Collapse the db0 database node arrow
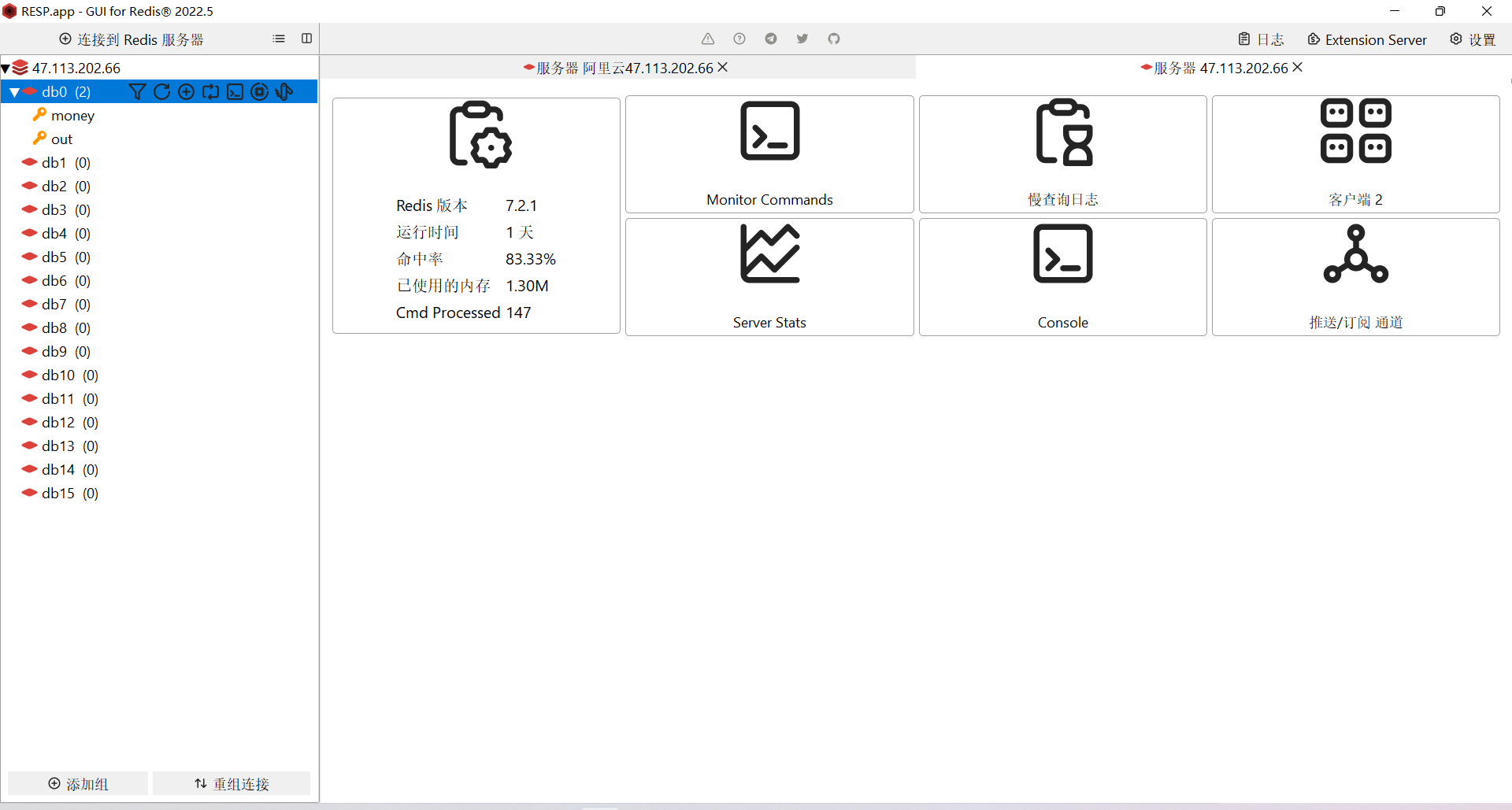Viewport: 1512px width, 810px height. (14, 92)
